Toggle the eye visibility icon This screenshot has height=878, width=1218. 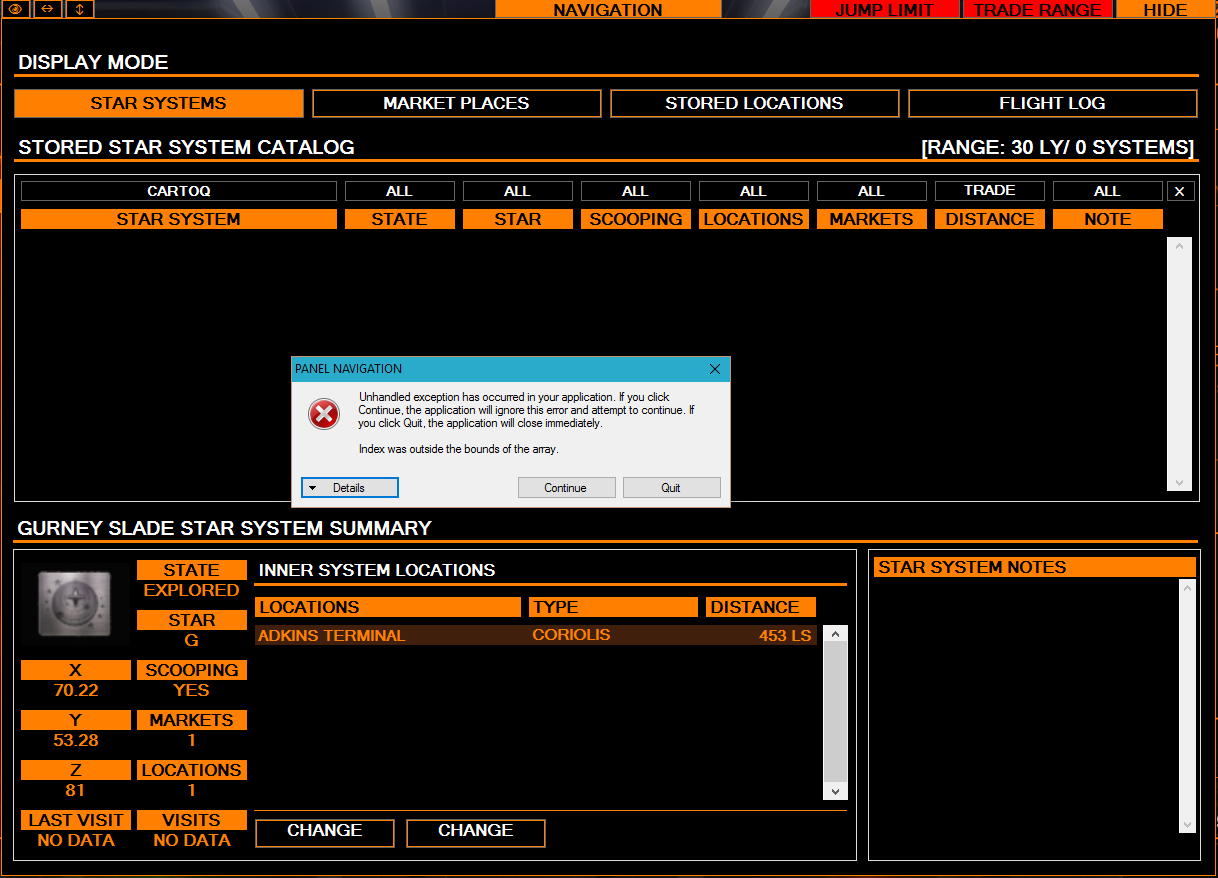(16, 9)
